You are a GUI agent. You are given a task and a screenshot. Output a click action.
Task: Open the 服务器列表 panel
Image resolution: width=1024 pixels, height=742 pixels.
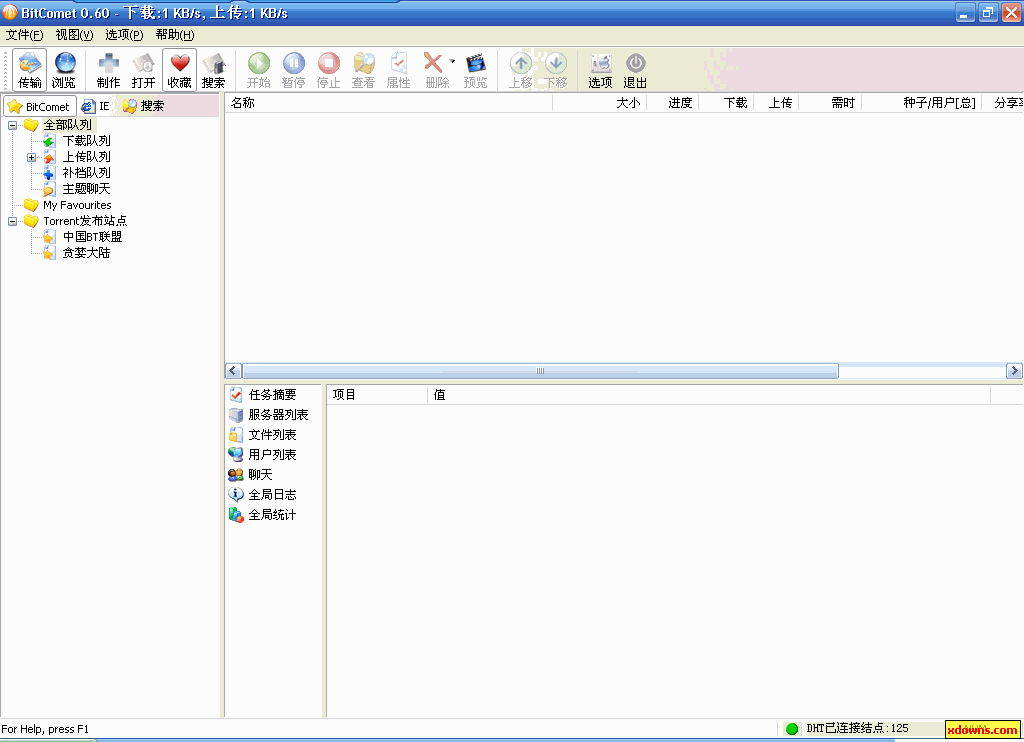point(268,415)
